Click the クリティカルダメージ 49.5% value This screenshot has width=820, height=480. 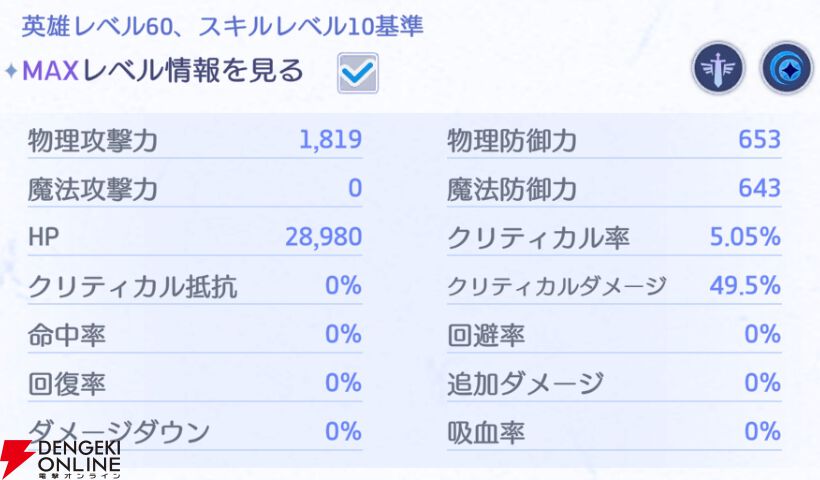(745, 285)
